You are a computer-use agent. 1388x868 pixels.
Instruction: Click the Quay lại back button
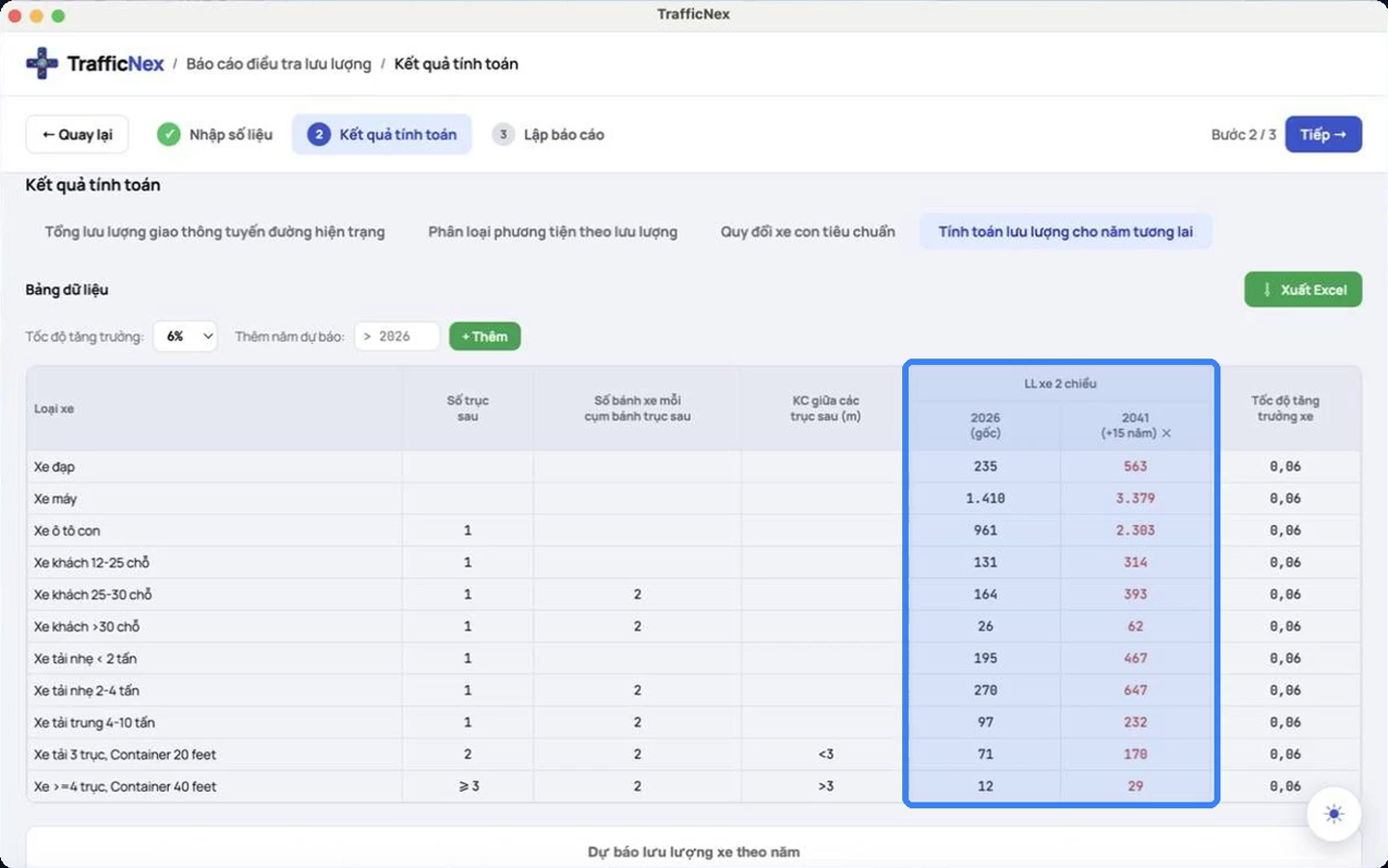click(77, 135)
